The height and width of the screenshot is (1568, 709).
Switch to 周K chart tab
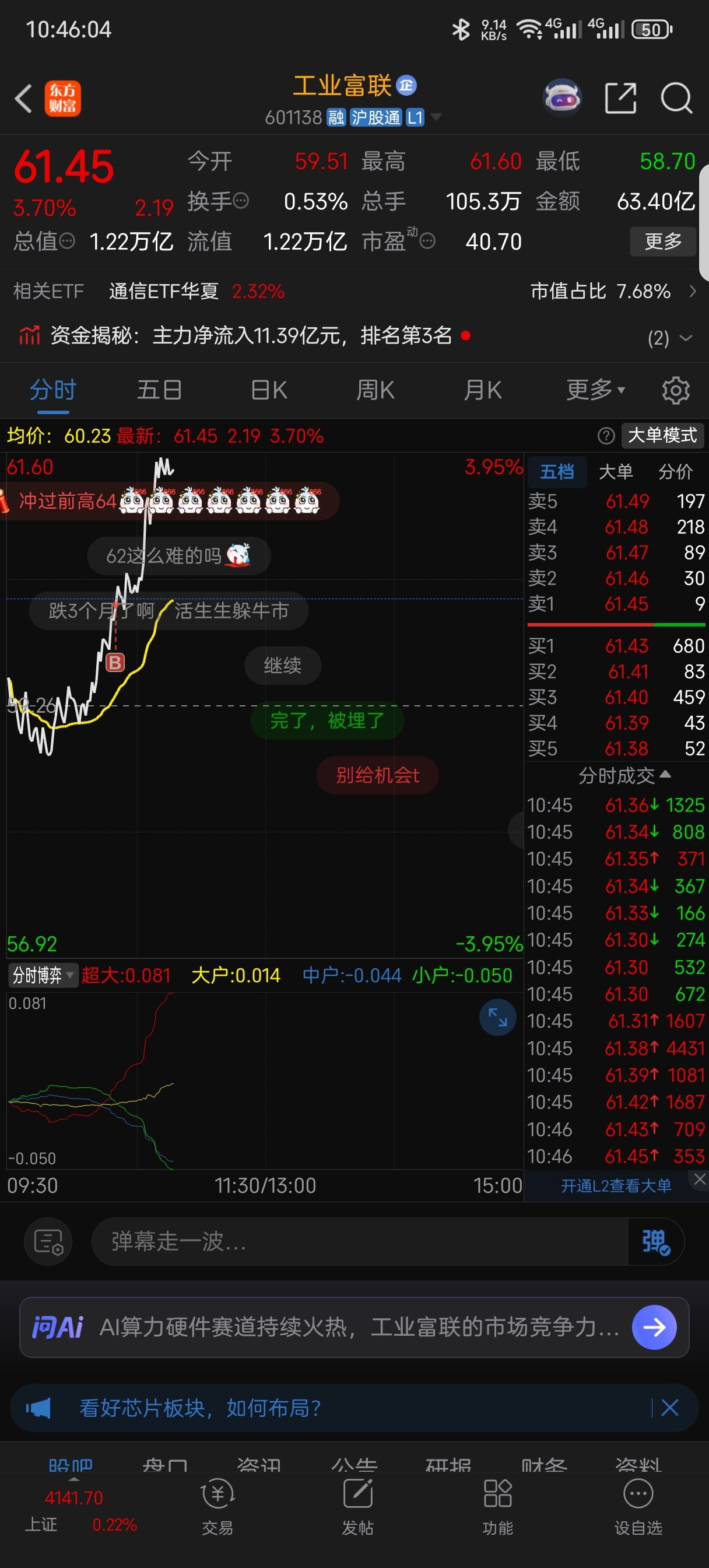click(x=375, y=390)
